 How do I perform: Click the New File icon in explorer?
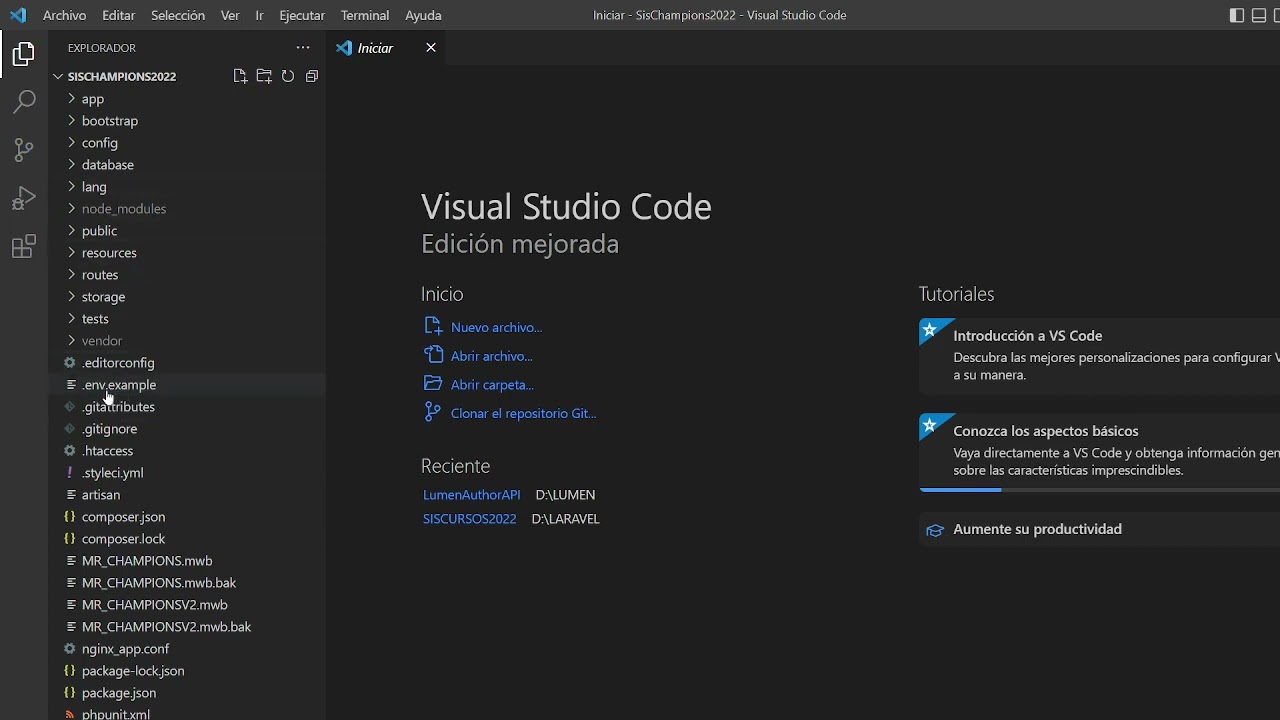[x=240, y=76]
